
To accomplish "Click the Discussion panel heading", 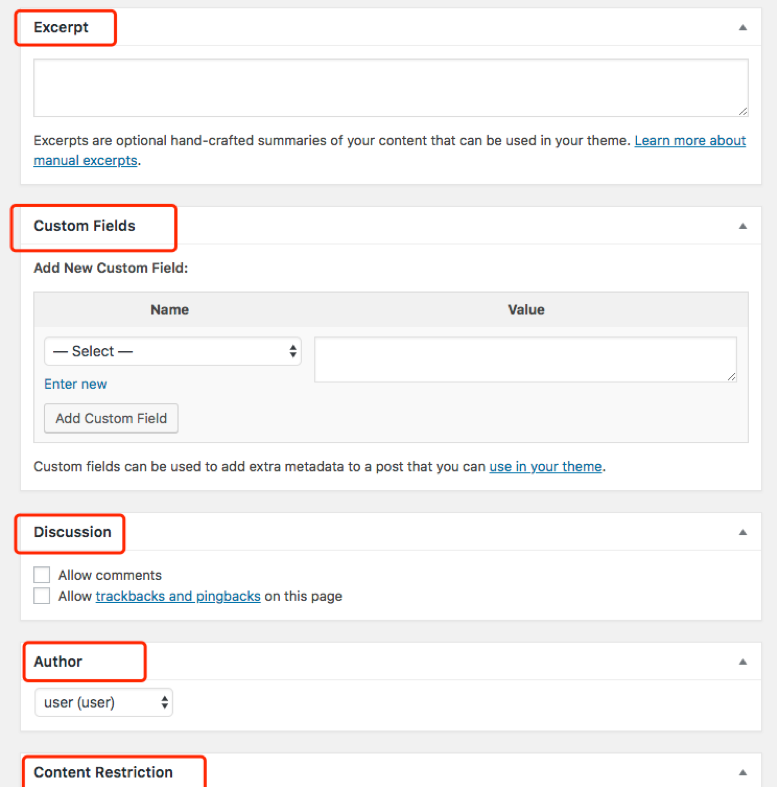I will click(72, 532).
